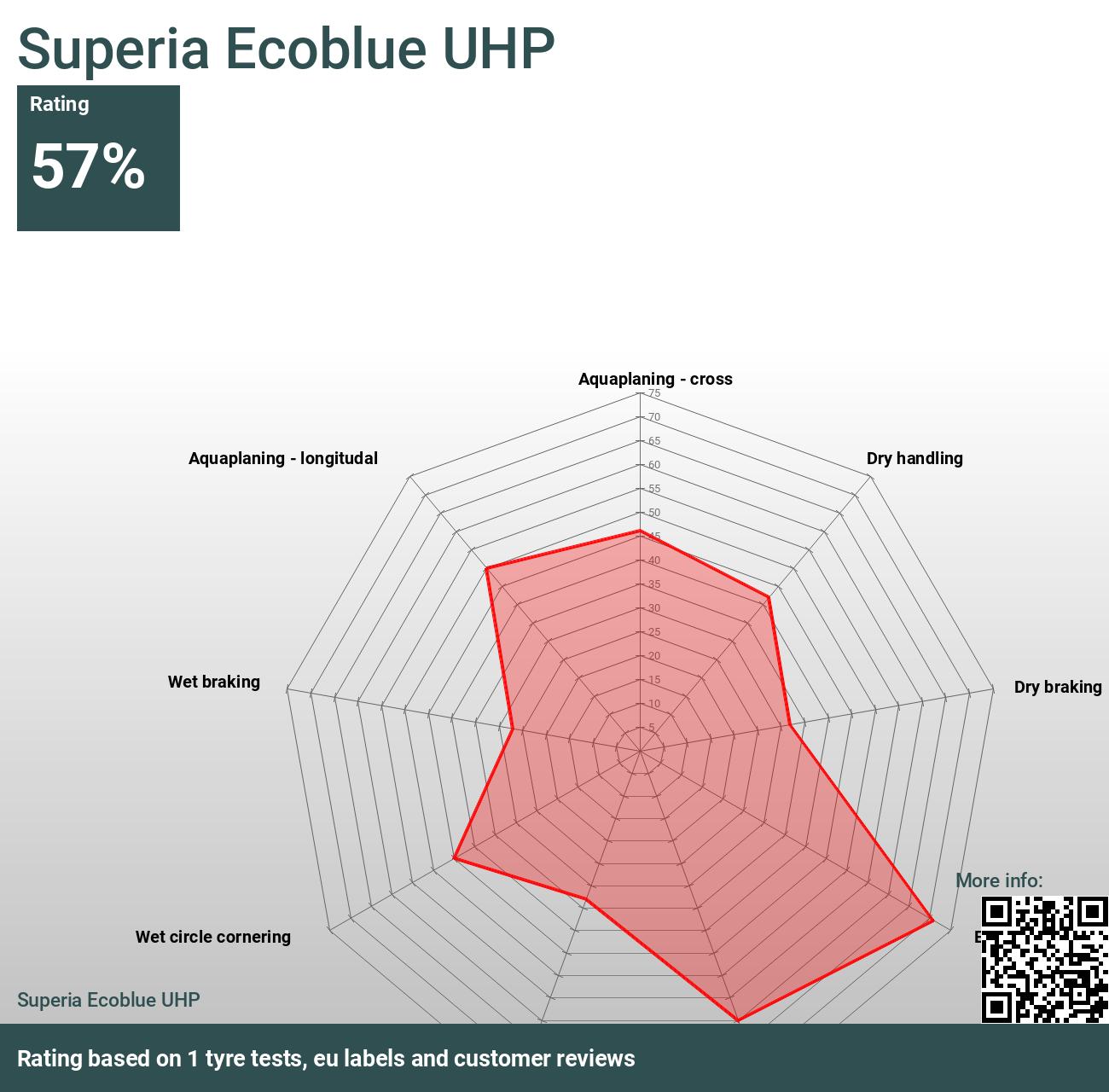Screen dimensions: 1109x1092
Task: Click the red data point on Aquaplaning - cross axis
Action: click(x=639, y=531)
